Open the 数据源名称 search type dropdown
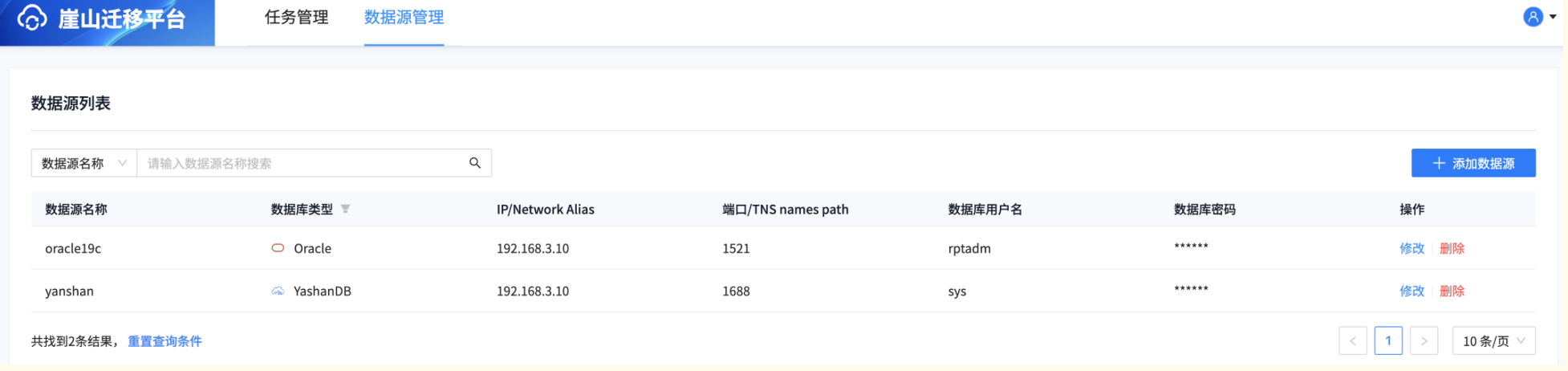Image resolution: width=1568 pixels, height=371 pixels. (x=83, y=163)
